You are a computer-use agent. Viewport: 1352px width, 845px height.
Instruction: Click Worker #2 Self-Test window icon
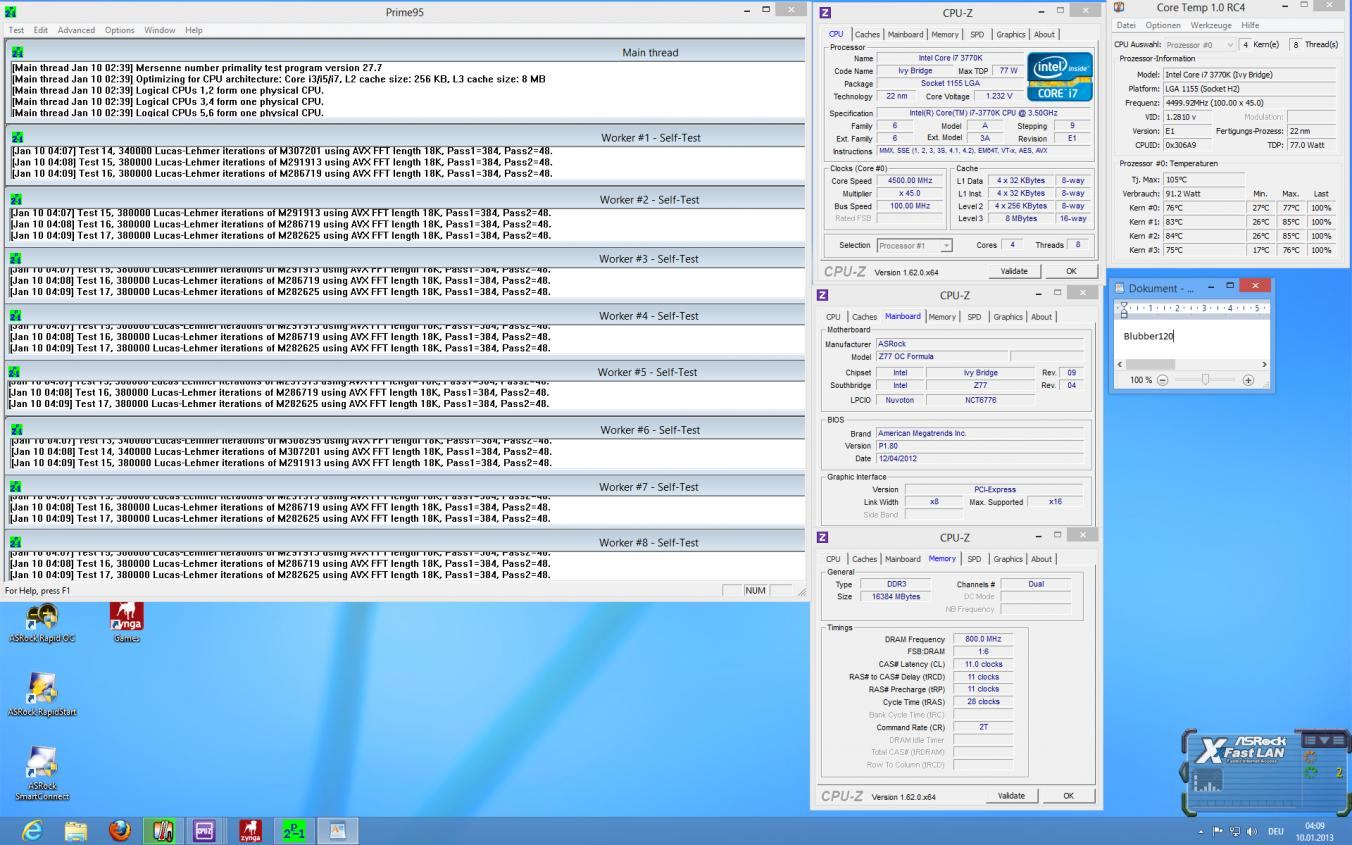tap(16, 199)
